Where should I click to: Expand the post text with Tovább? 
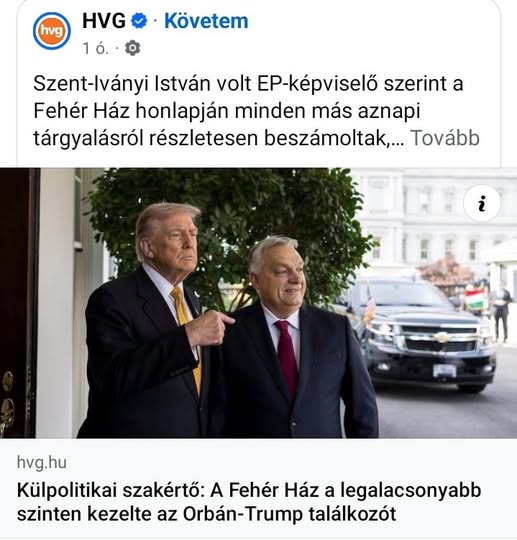445,138
